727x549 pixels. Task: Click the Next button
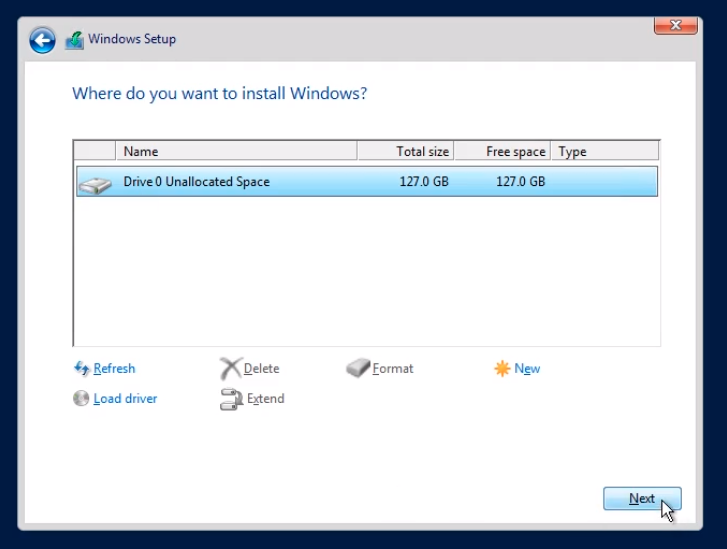642,498
